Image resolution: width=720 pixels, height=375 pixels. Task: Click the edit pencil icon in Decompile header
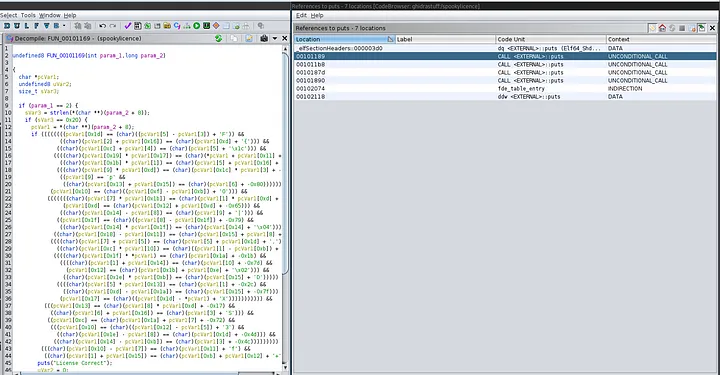point(249,38)
